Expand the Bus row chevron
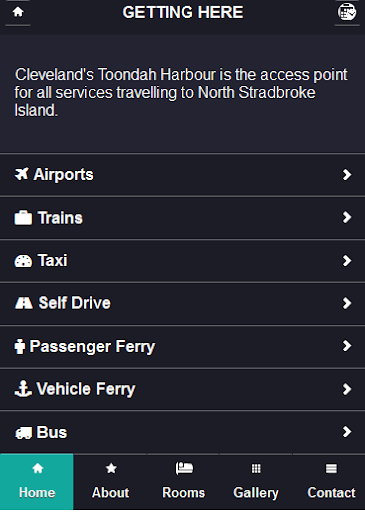Image resolution: width=365 pixels, height=512 pixels. tap(347, 432)
